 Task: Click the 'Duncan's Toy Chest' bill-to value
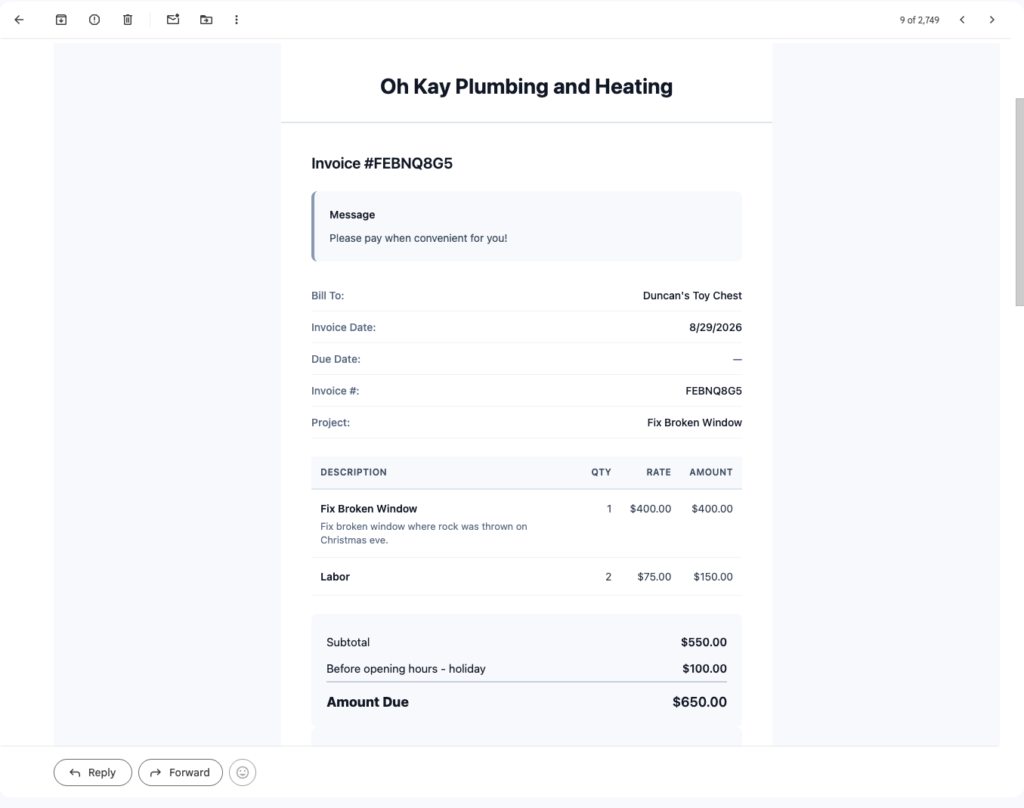[x=692, y=295]
